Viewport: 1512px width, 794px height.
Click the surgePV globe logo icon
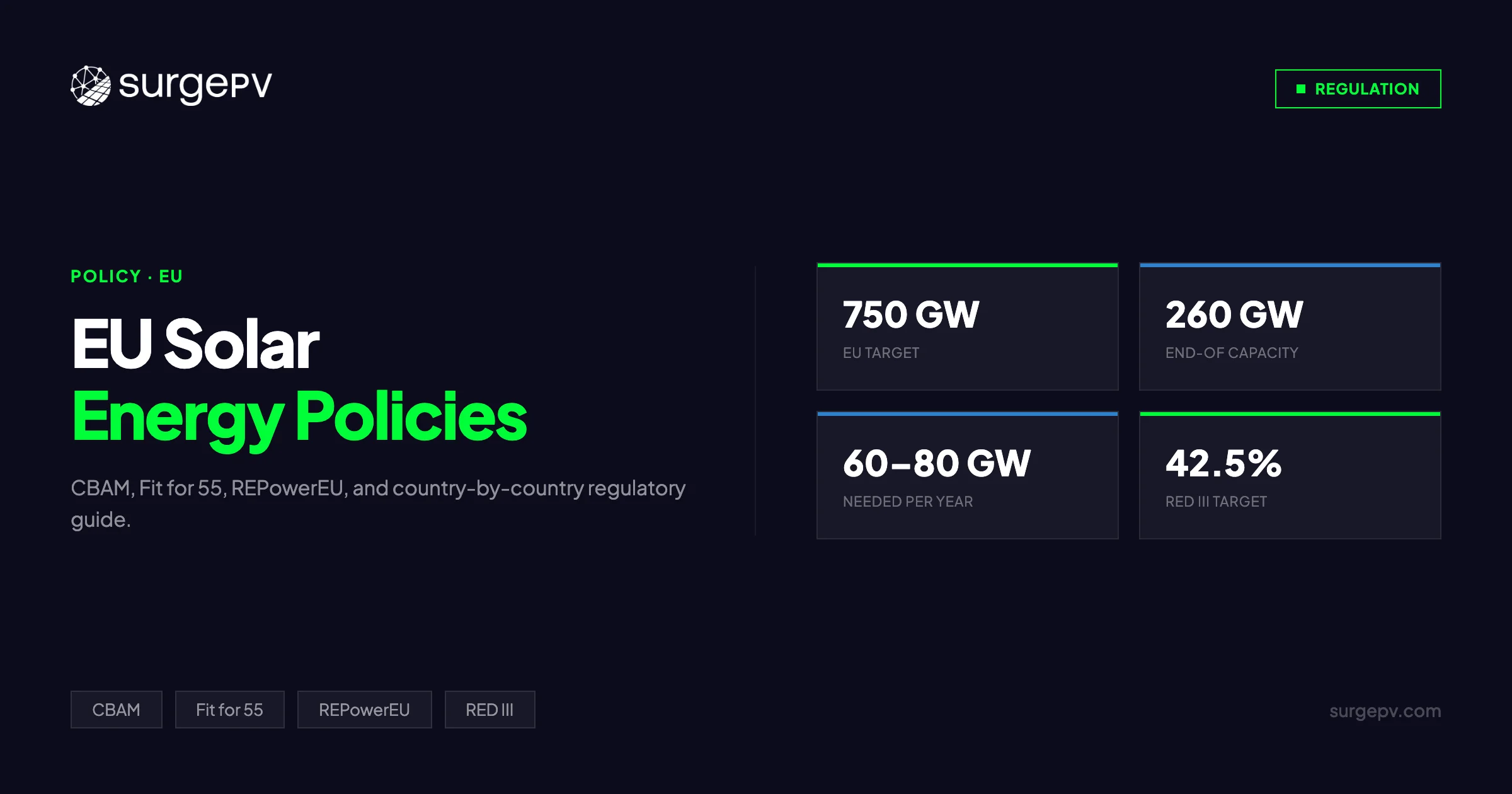click(91, 86)
